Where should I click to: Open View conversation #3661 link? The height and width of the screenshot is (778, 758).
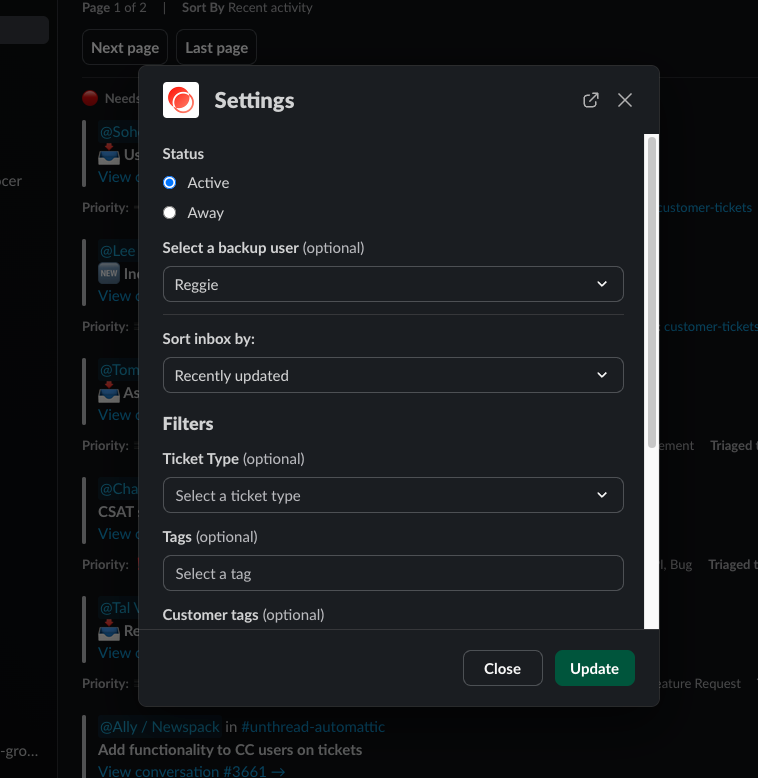click(x=192, y=771)
